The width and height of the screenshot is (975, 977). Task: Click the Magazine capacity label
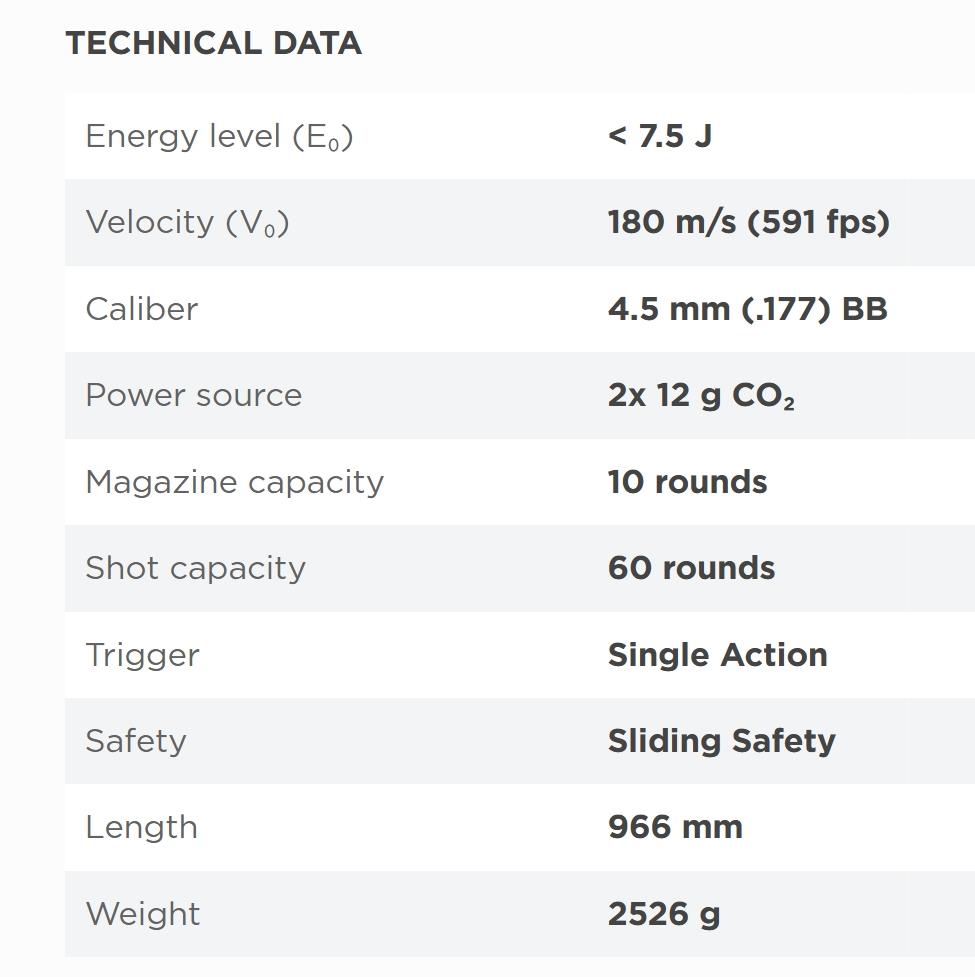click(x=234, y=482)
